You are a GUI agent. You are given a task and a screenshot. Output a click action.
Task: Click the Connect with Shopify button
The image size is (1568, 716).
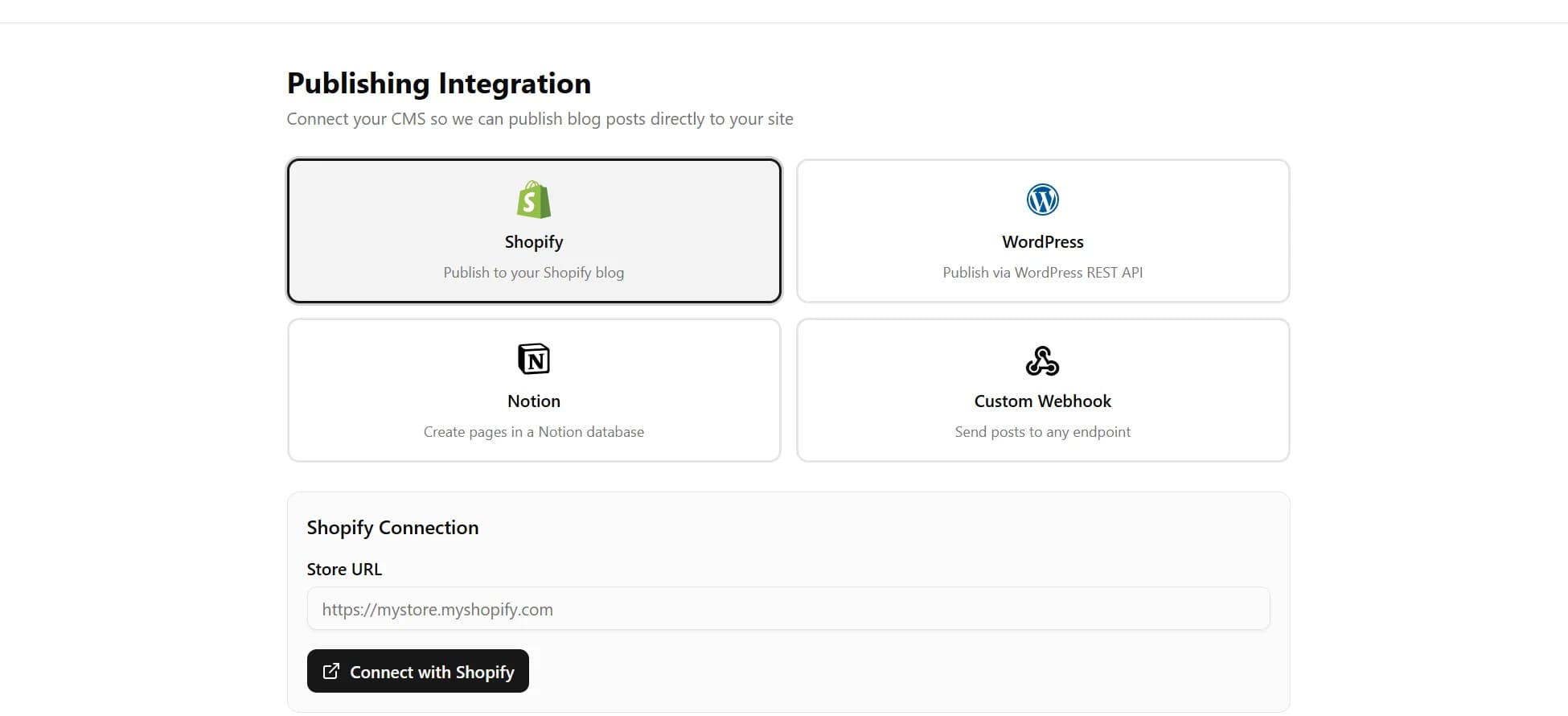pyautogui.click(x=418, y=671)
